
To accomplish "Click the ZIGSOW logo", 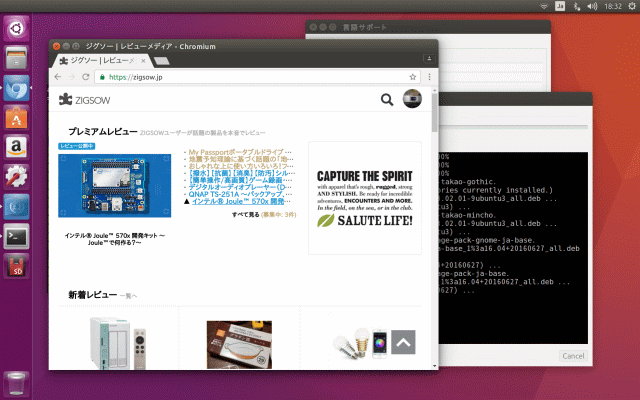I will [x=84, y=100].
